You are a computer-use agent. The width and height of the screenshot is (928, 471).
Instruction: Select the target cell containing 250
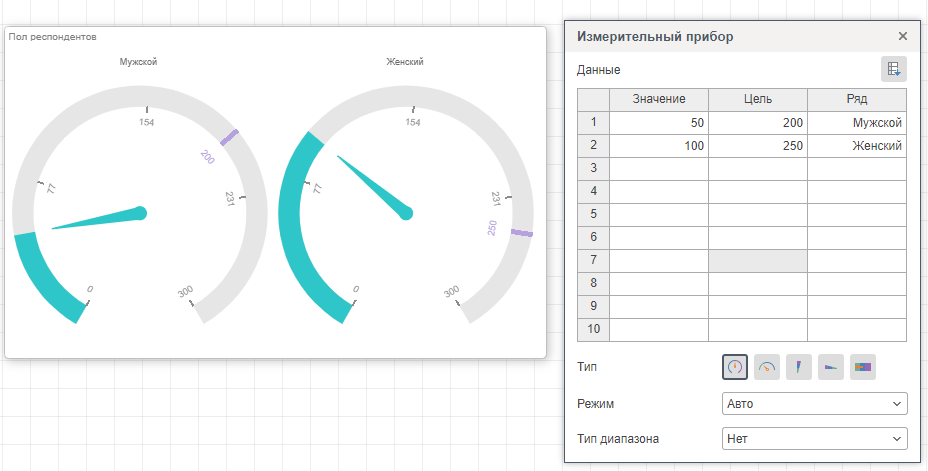tap(757, 146)
